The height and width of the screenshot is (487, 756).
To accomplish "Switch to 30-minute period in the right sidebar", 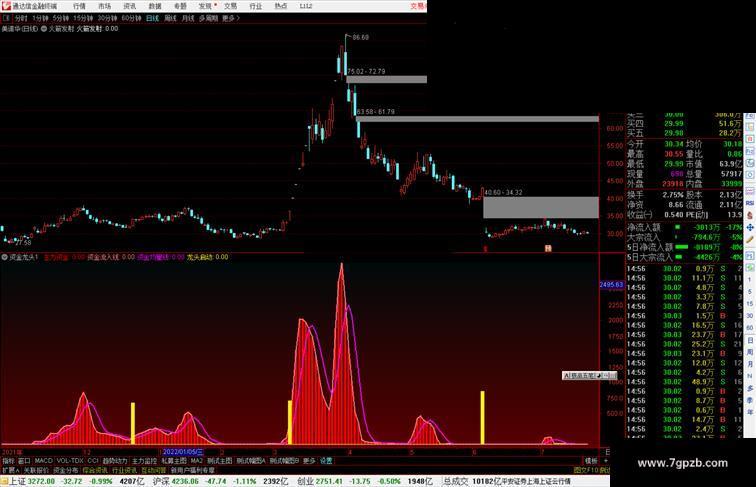I will [750, 316].
